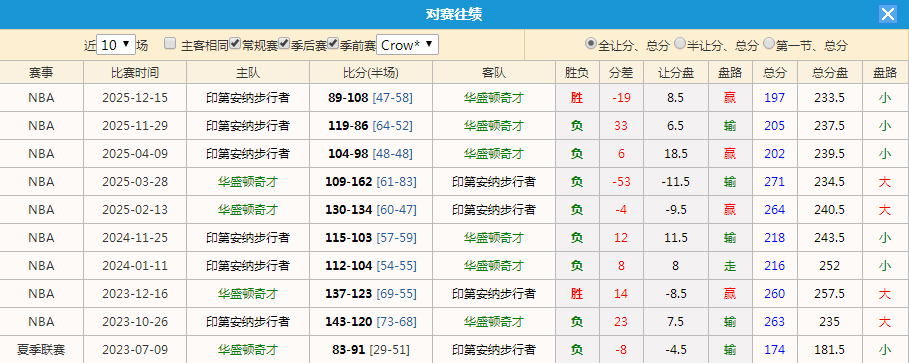Click the total points 271

point(775,182)
